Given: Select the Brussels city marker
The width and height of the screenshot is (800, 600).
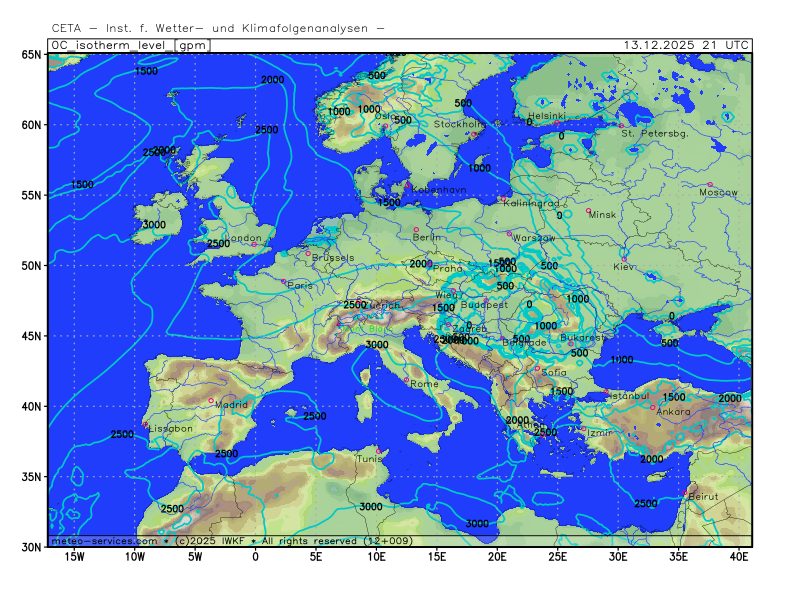Looking at the screenshot, I should click(308, 253).
